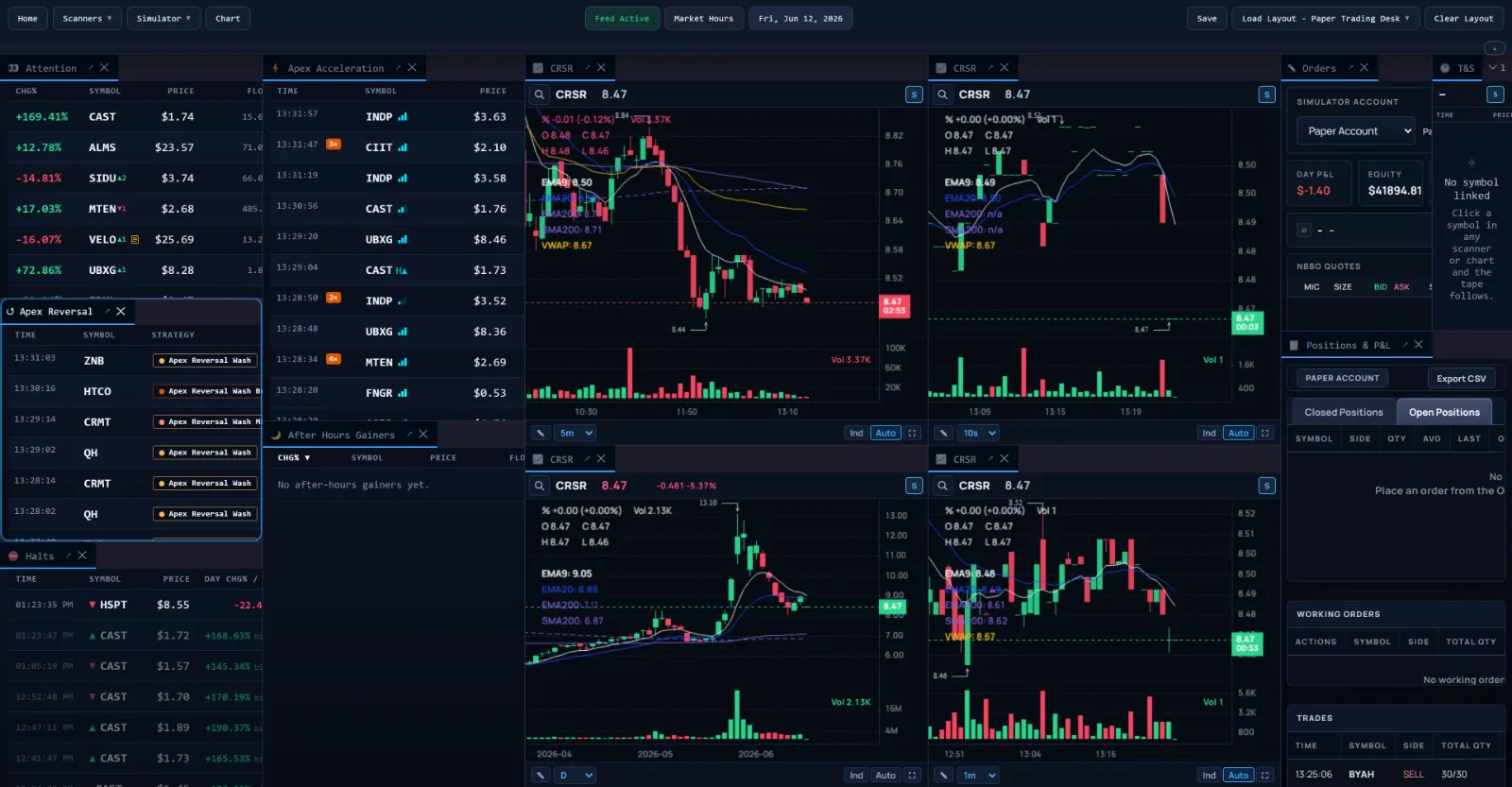Click the Clear Layout button
This screenshot has width=1512, height=787.
coord(1464,18)
